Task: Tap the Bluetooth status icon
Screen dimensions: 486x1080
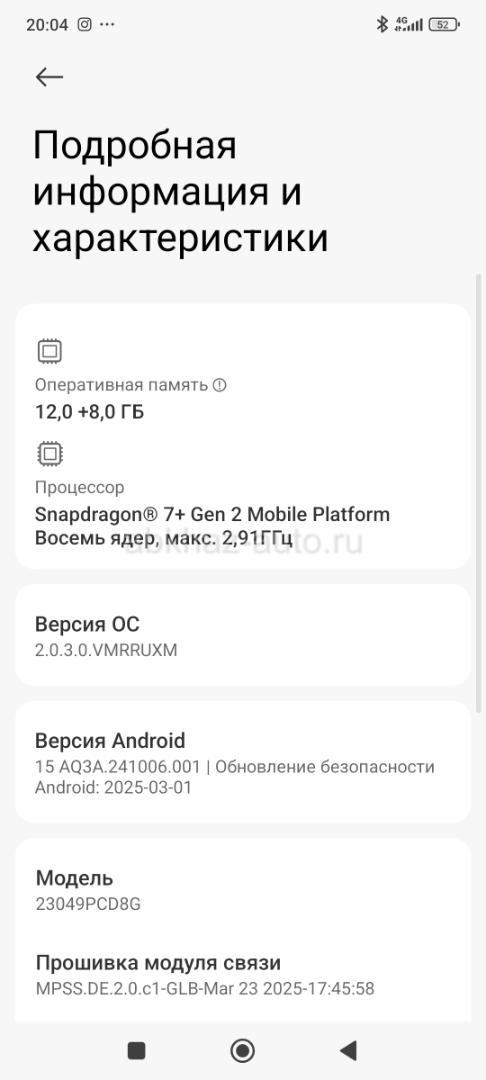Action: tap(381, 25)
